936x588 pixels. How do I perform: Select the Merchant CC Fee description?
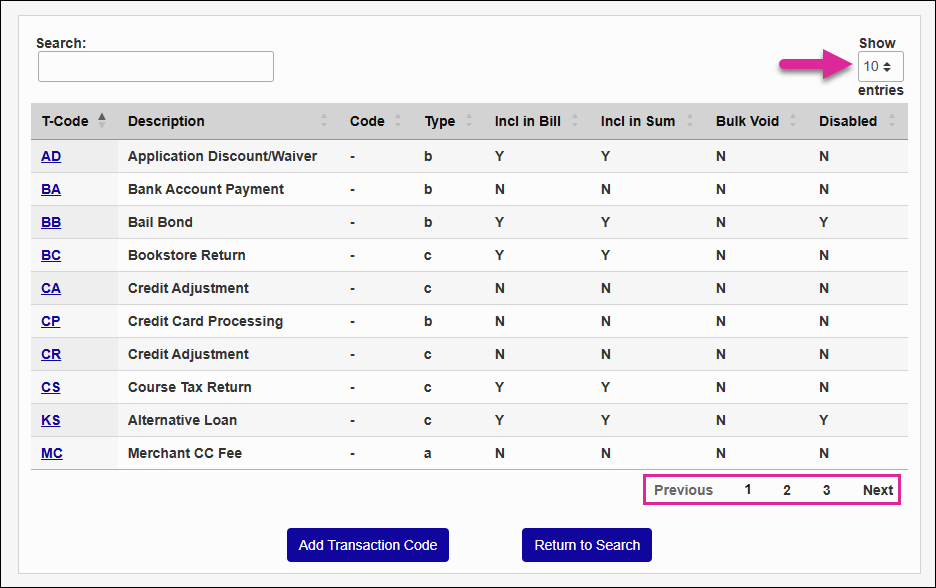click(185, 453)
